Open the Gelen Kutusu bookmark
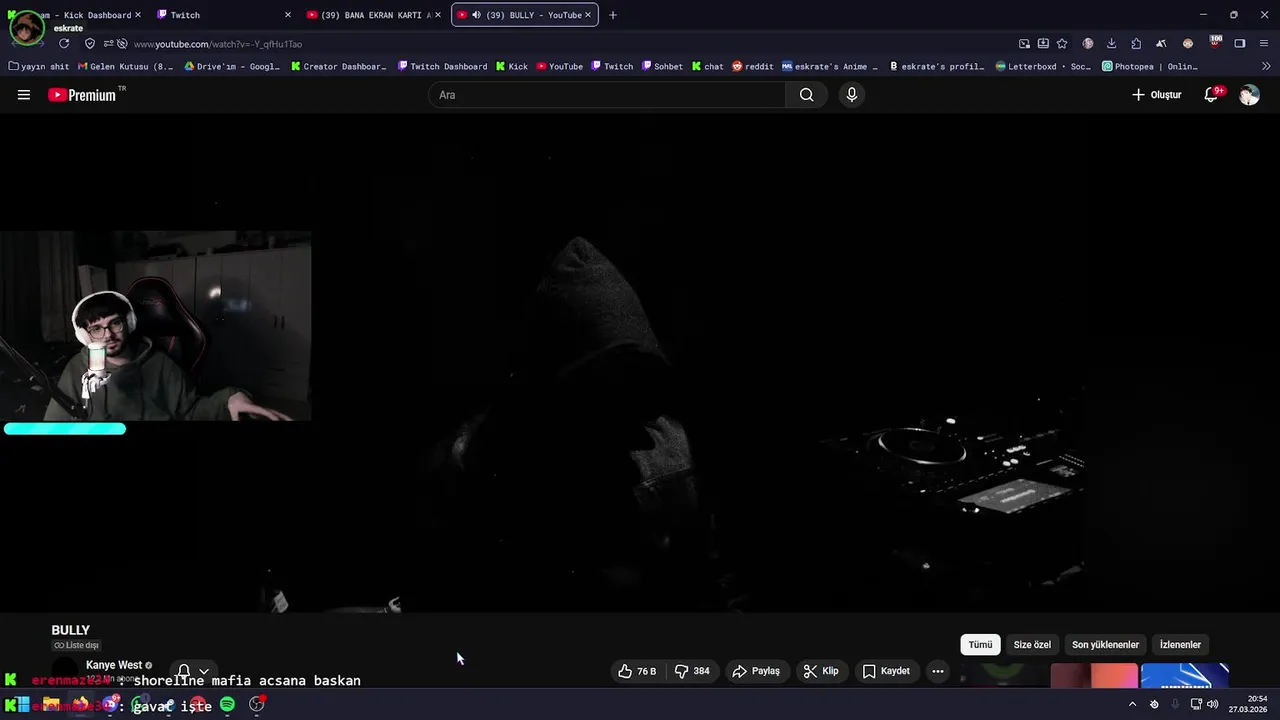 click(125, 67)
